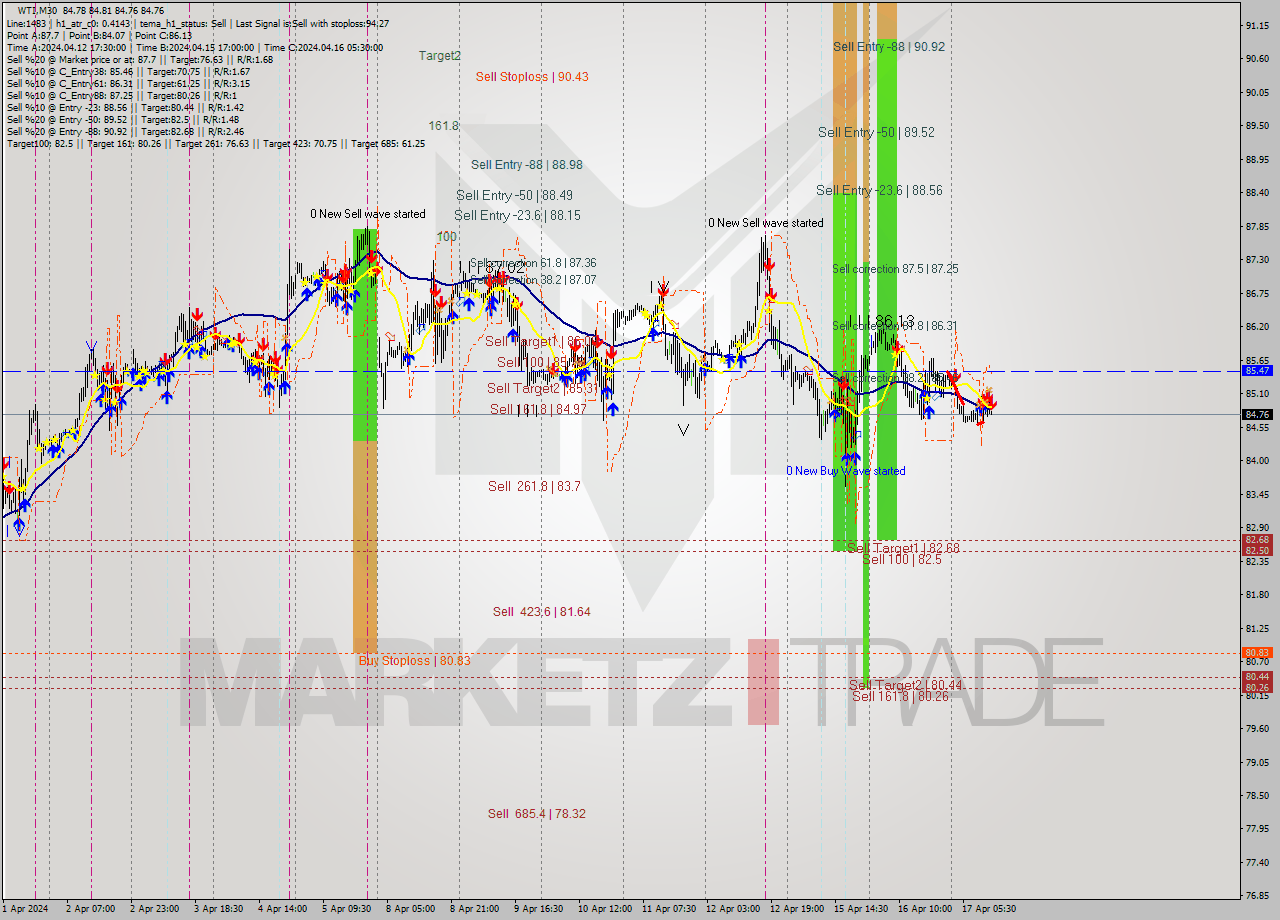Click the '0 New Buy Wave started' annotation

tap(846, 471)
